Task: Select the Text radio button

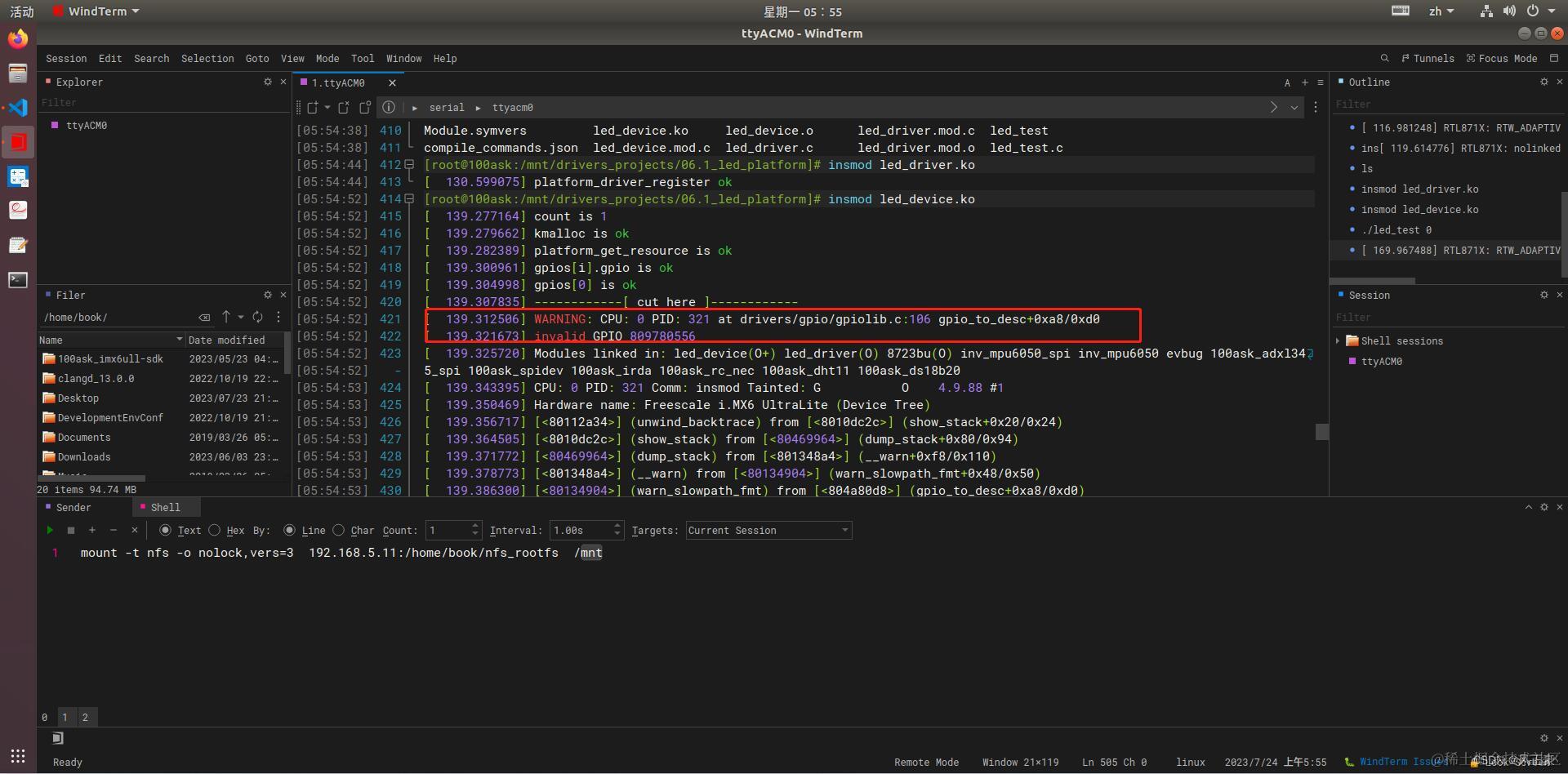Action: (165, 530)
